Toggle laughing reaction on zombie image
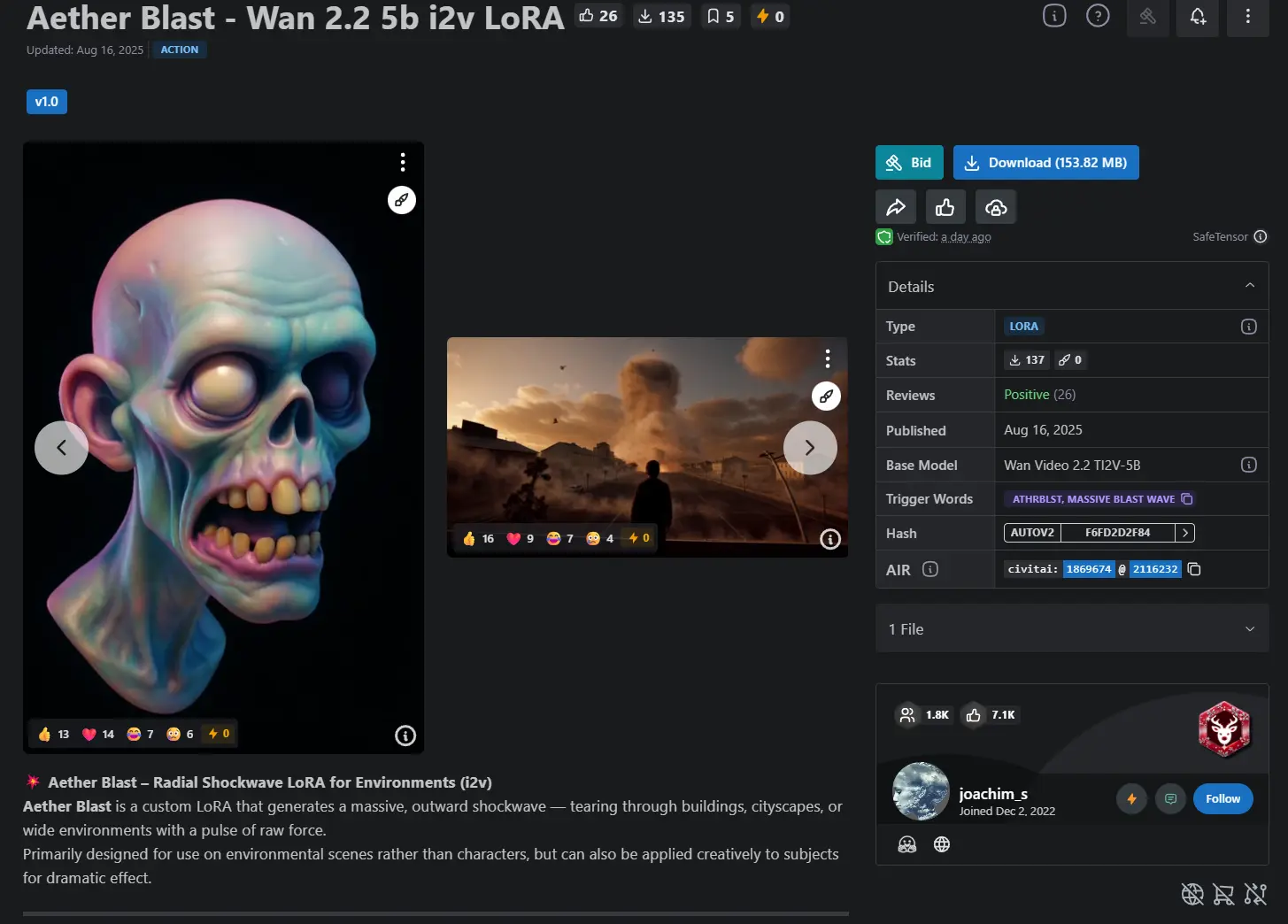This screenshot has height=924, width=1288. (140, 734)
